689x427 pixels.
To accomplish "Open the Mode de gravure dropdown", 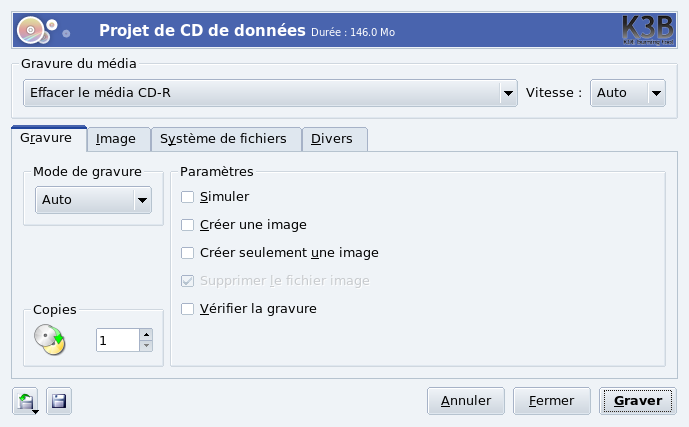I will pos(95,200).
